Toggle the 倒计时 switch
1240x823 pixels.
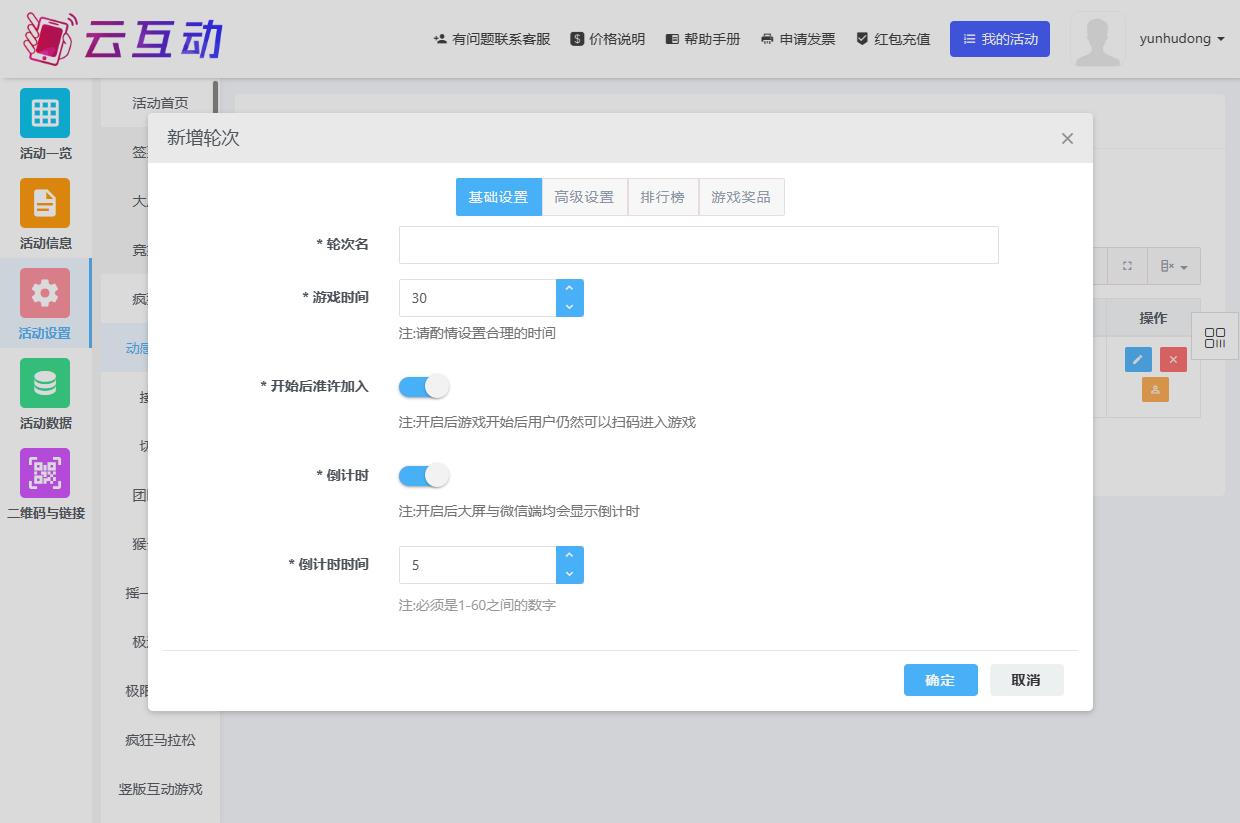(x=424, y=475)
